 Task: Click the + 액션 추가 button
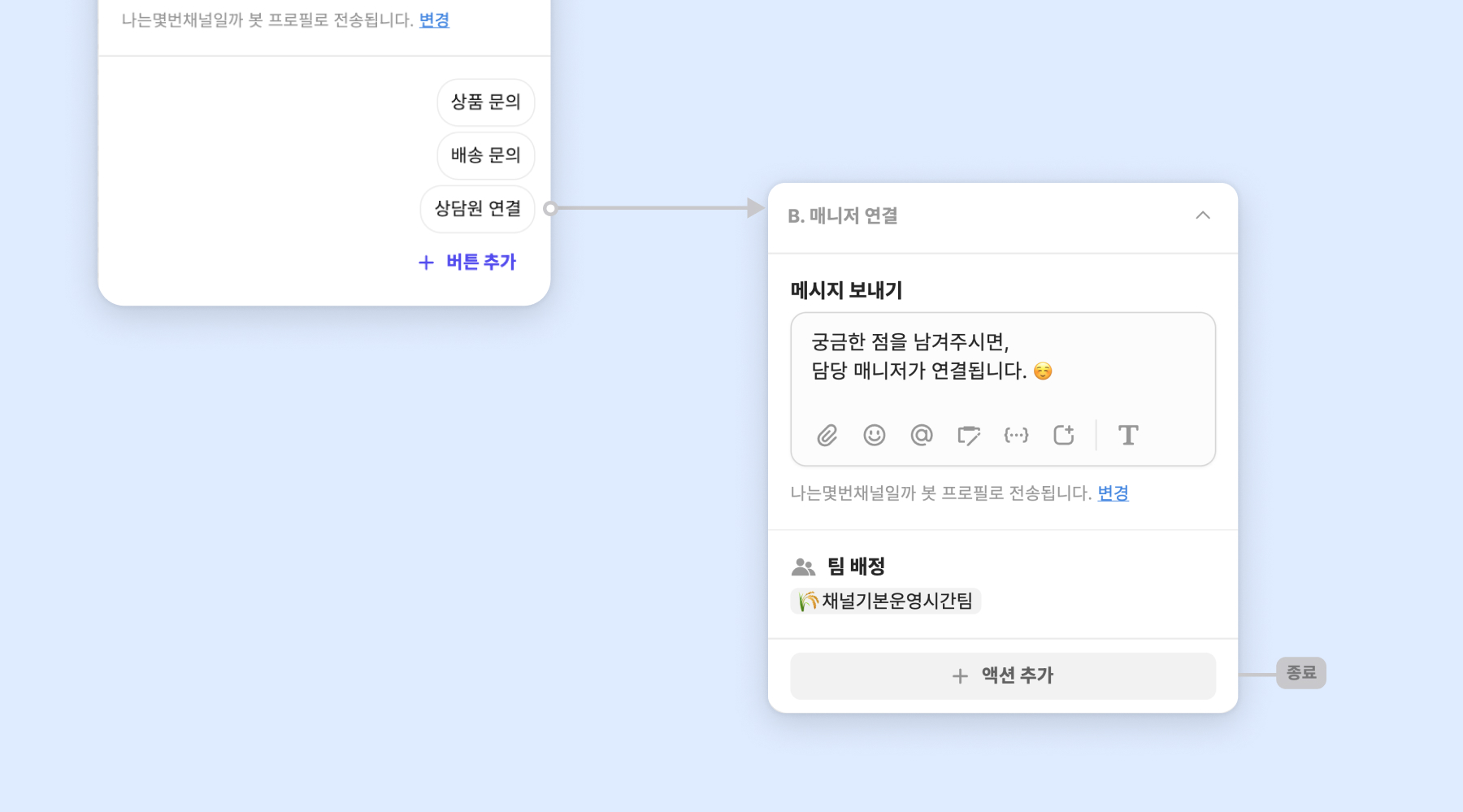1002,675
